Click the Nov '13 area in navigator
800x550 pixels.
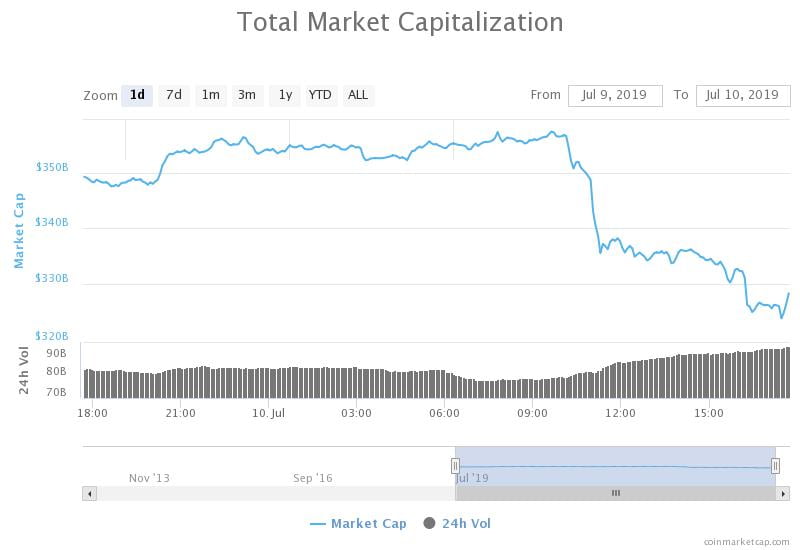click(x=149, y=478)
